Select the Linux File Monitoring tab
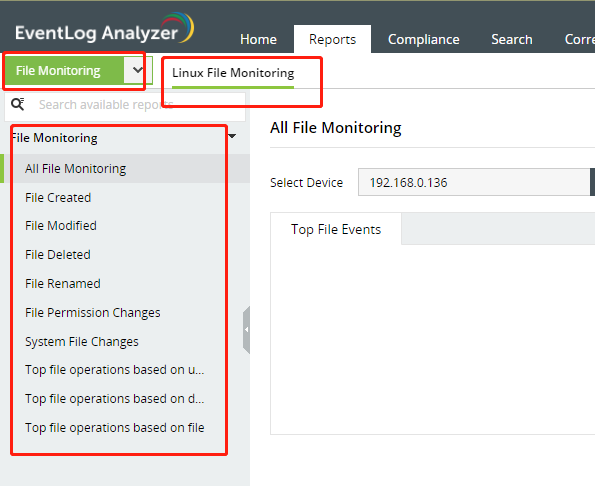This screenshot has width=595, height=486. click(233, 73)
